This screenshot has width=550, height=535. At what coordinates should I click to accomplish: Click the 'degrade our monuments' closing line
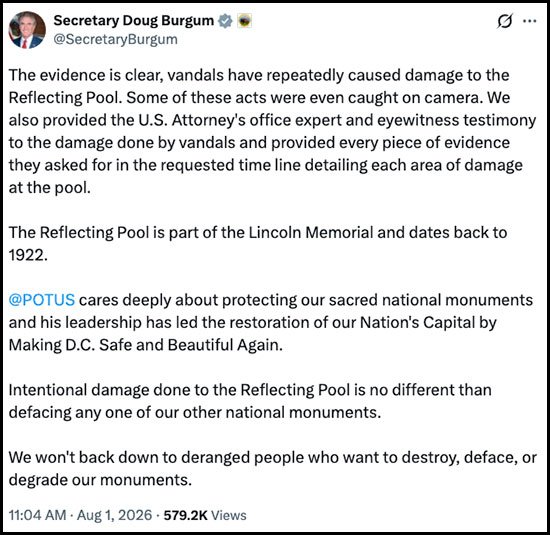pos(100,480)
